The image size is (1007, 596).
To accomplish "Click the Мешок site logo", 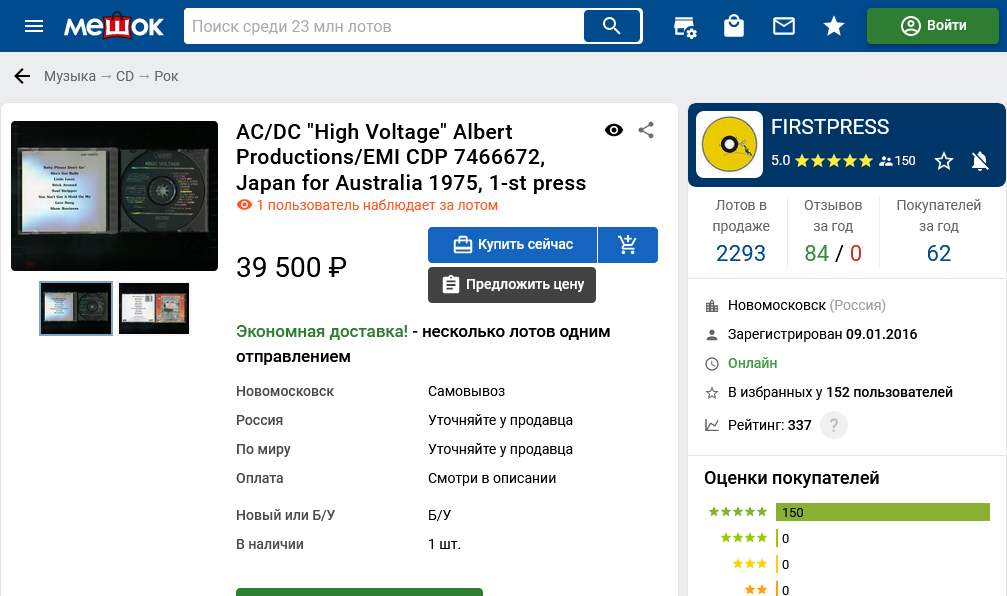I will 114,26.
